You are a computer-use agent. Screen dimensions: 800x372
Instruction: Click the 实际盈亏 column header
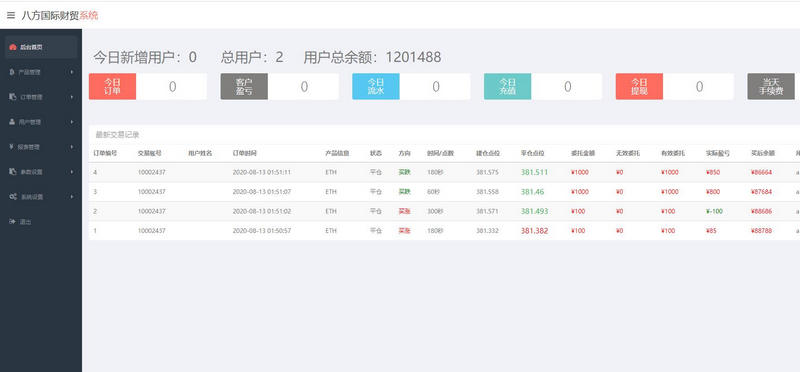(x=718, y=153)
